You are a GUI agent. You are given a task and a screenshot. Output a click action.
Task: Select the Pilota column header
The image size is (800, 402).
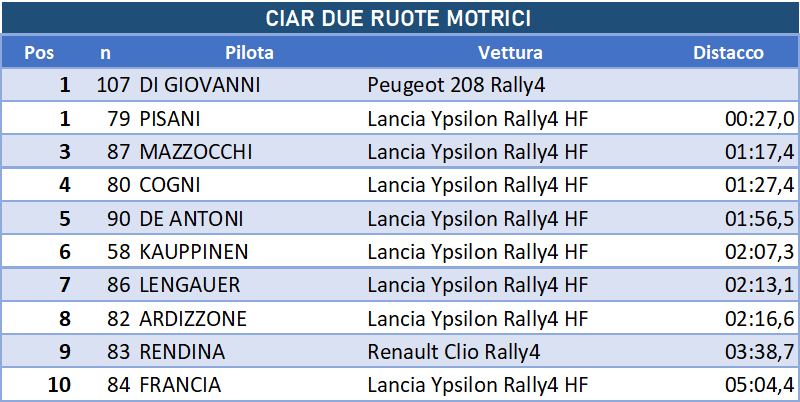coord(249,53)
